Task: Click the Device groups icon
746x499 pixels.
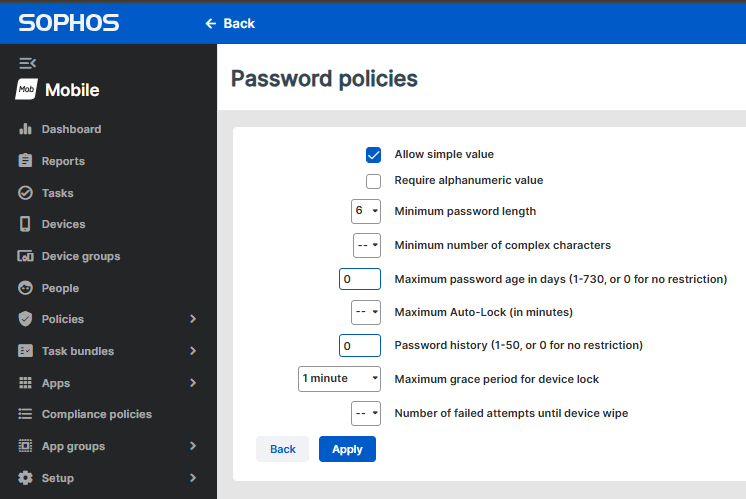Action: 25,256
